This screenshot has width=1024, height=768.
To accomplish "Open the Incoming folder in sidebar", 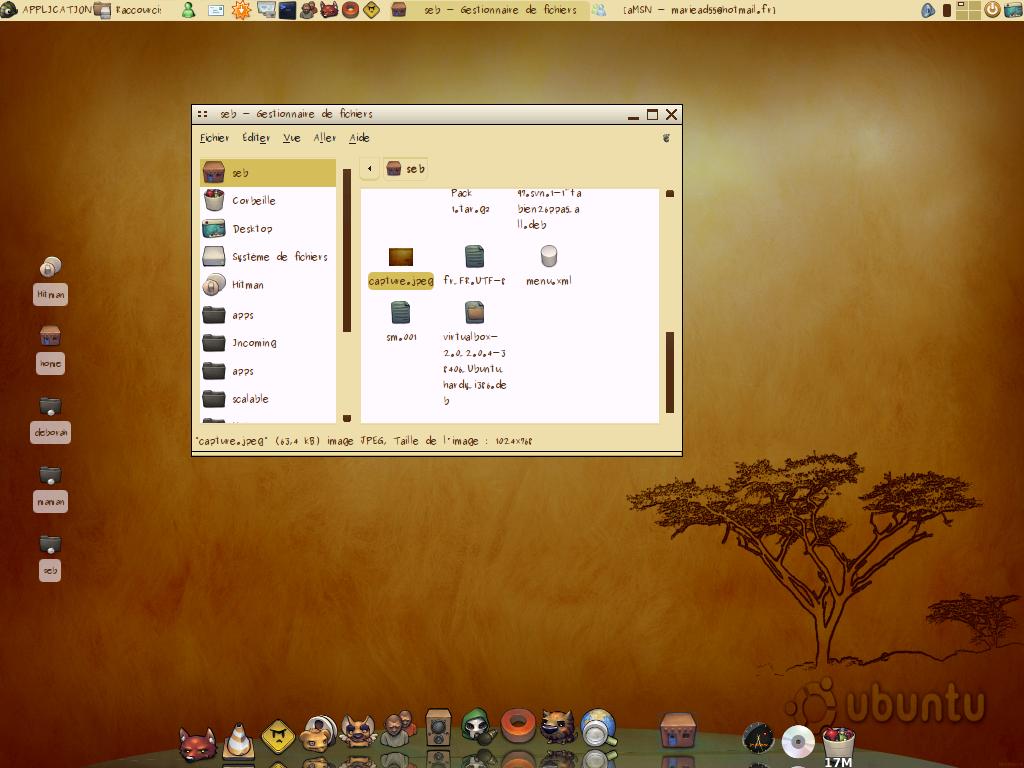I will pos(268,343).
